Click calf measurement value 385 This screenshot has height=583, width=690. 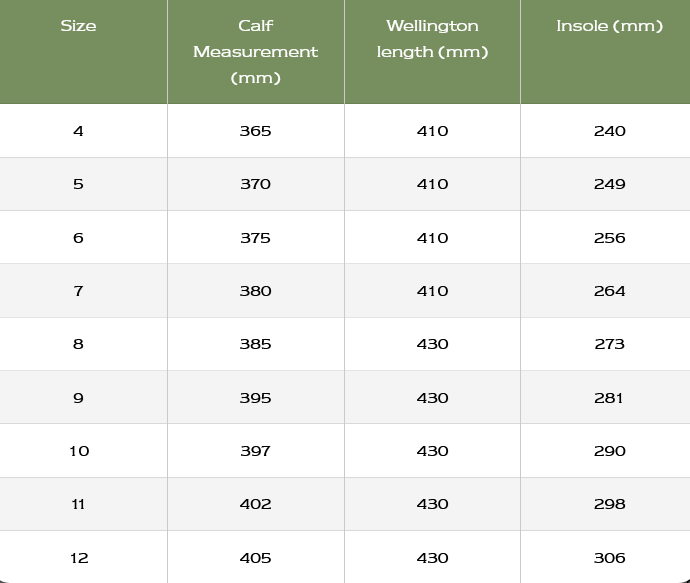coord(256,344)
